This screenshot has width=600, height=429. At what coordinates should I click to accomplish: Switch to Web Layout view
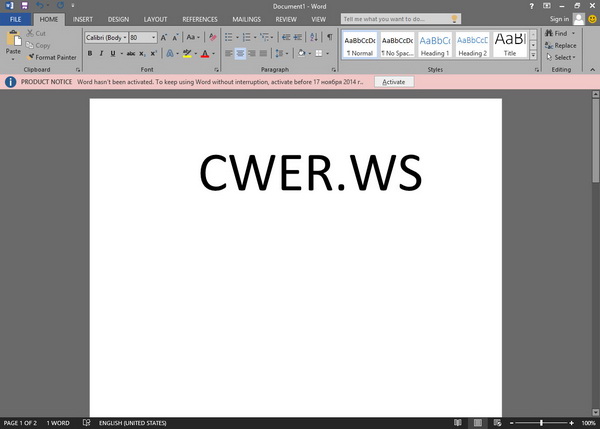click(x=497, y=422)
